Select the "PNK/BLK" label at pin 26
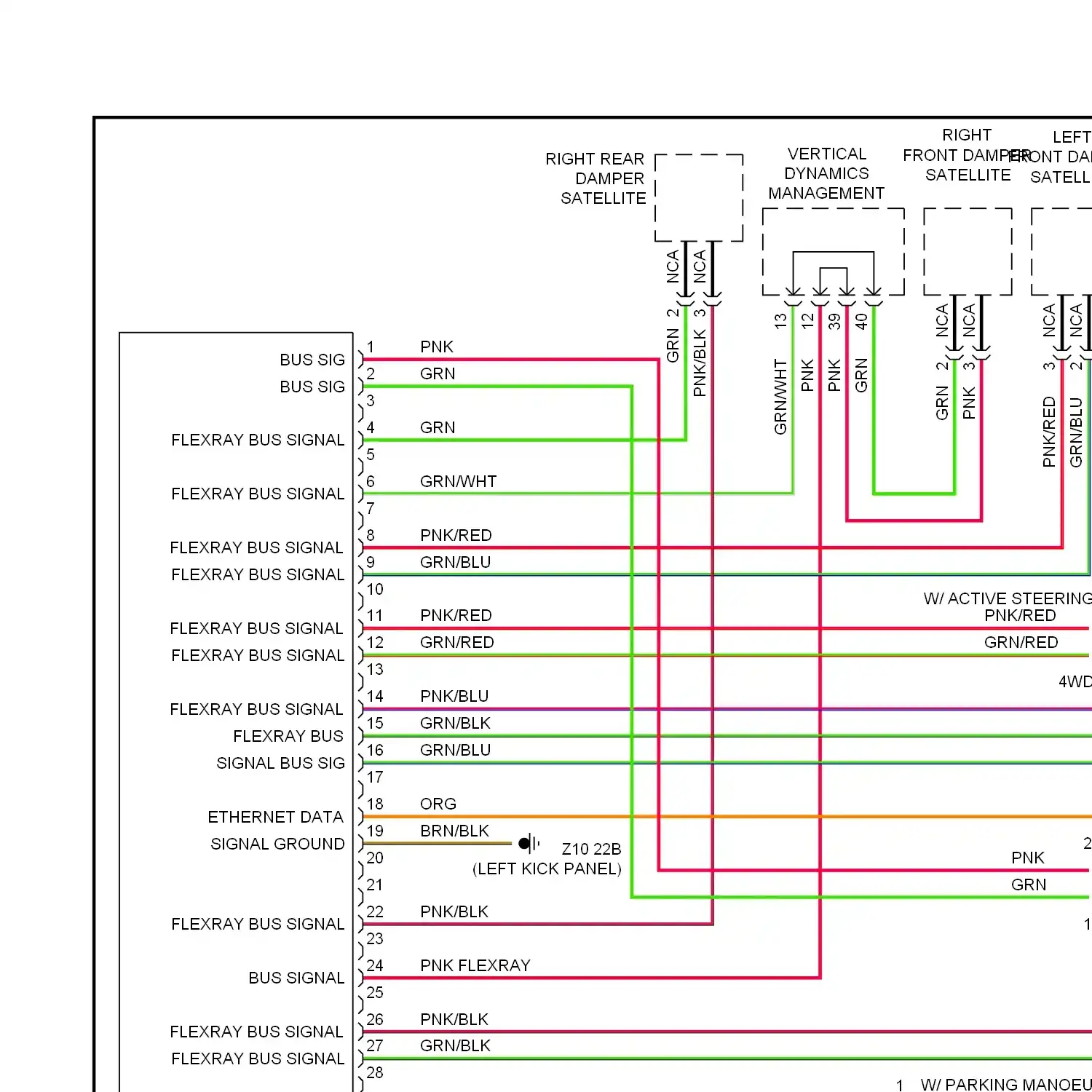 454,1019
